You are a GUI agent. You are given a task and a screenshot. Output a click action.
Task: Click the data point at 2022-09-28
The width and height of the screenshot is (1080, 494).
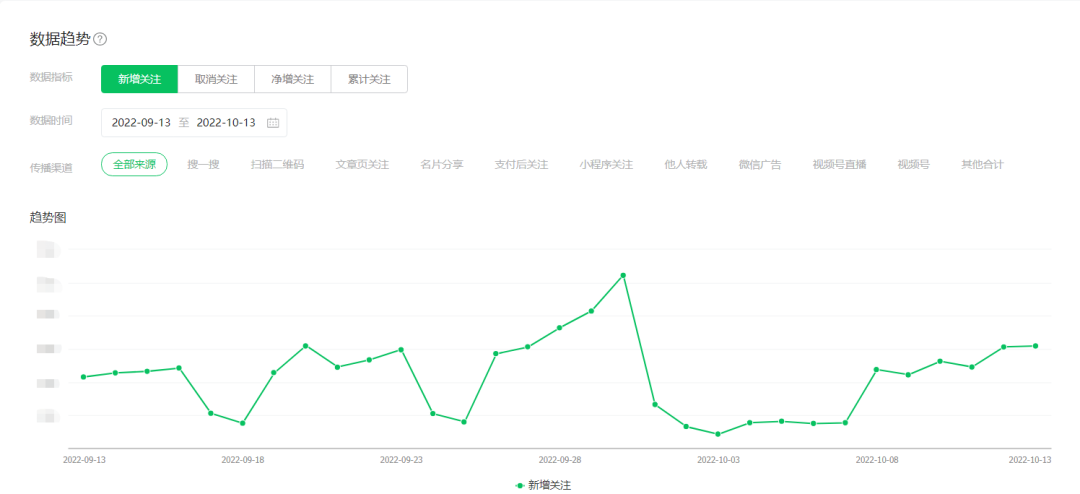point(559,328)
